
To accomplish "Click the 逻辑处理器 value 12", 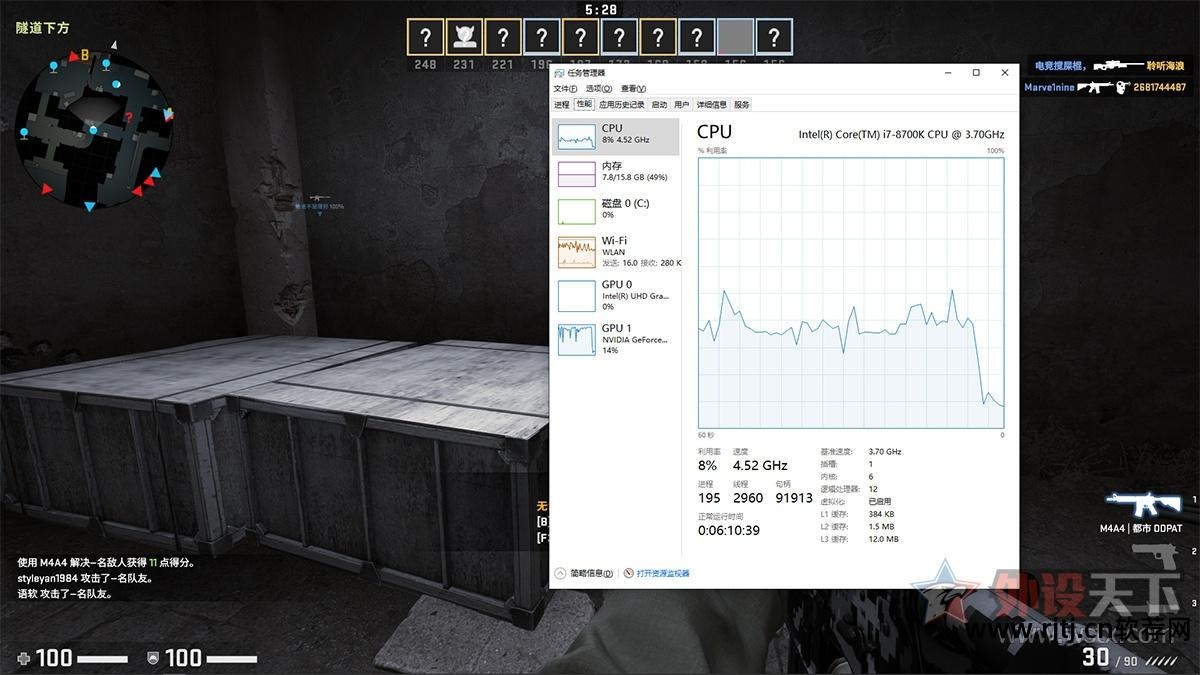I will tap(873, 489).
